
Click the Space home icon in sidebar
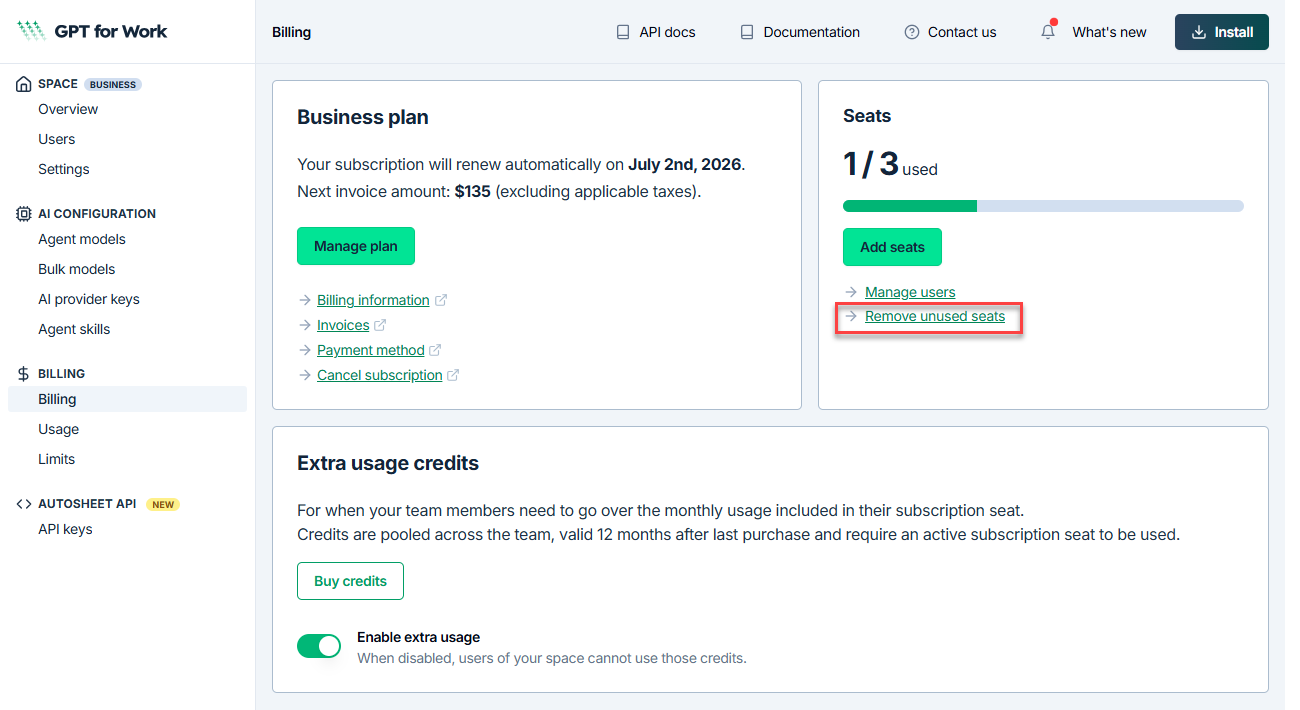[24, 84]
